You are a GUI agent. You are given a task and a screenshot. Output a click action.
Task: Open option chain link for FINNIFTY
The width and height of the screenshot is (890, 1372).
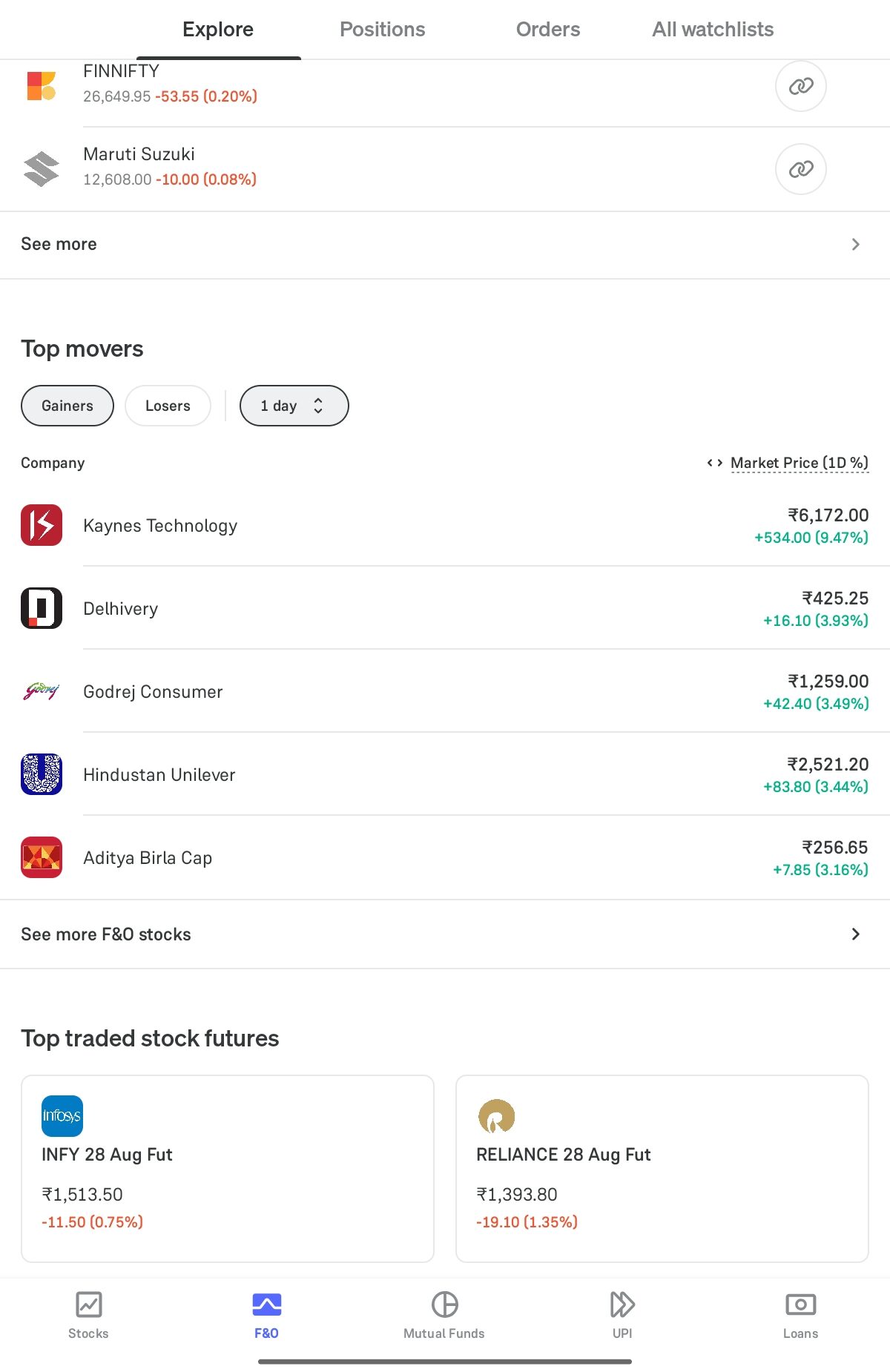(x=800, y=86)
